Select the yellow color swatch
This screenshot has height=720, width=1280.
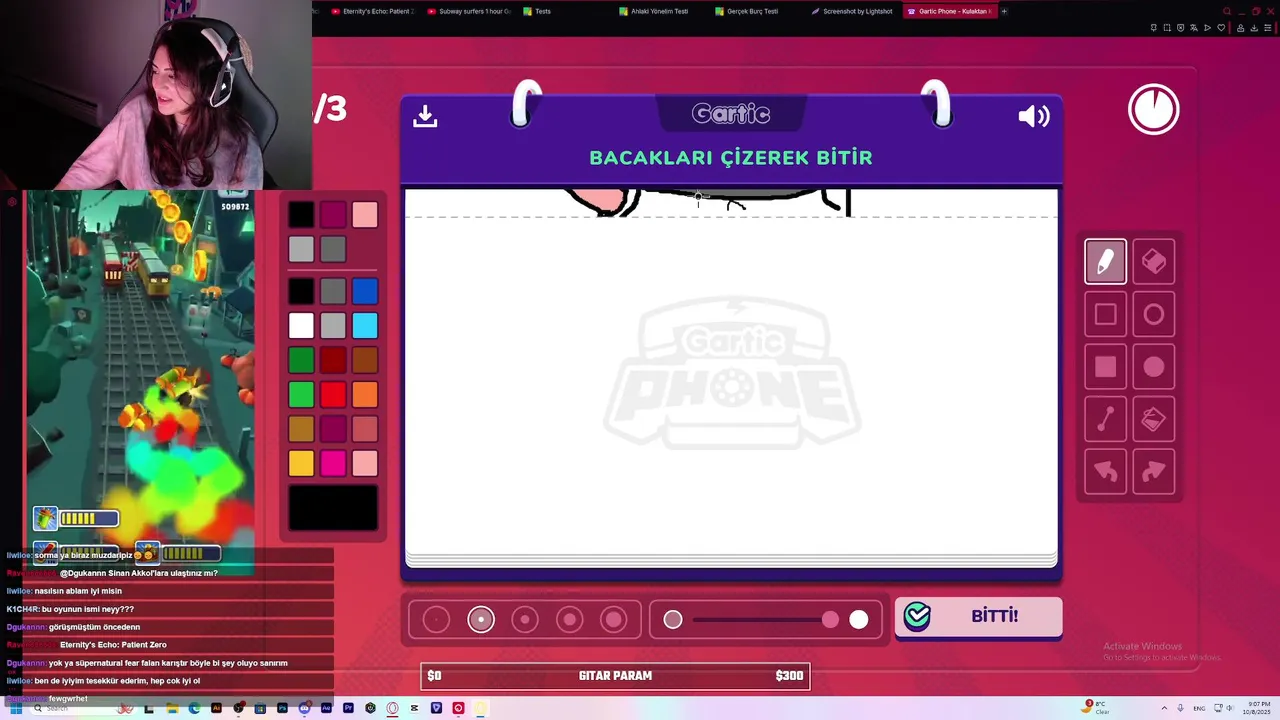click(x=301, y=463)
